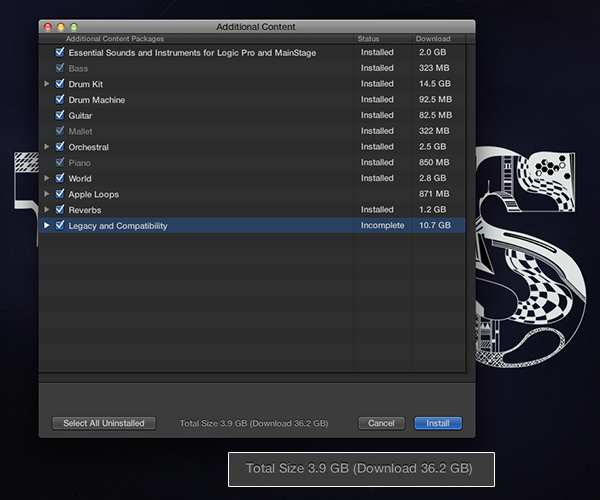Expand Legacy and Compatibility disclosure triangle

(47, 225)
